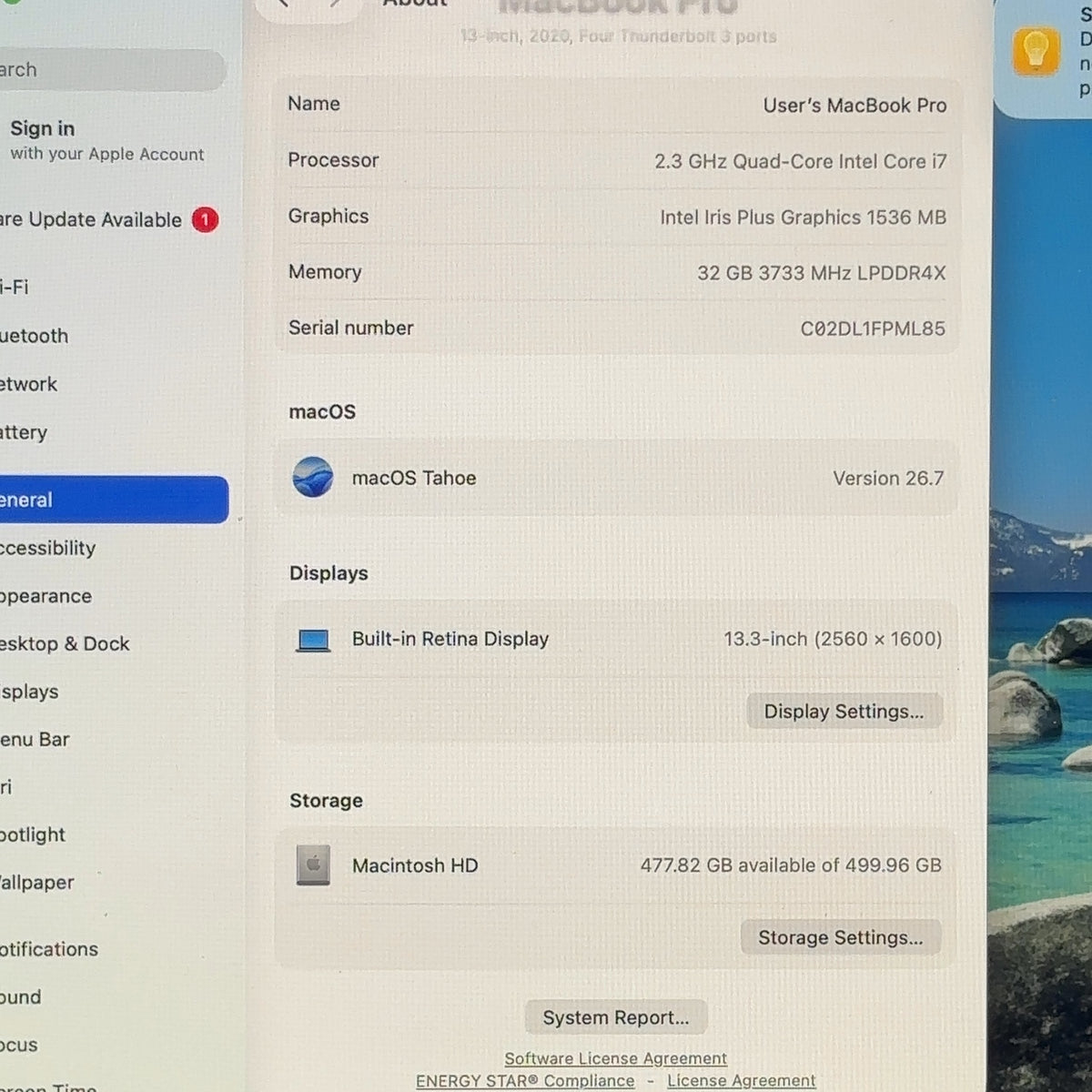Open Sound settings in sidebar
This screenshot has height=1092, width=1092.
click(x=21, y=996)
